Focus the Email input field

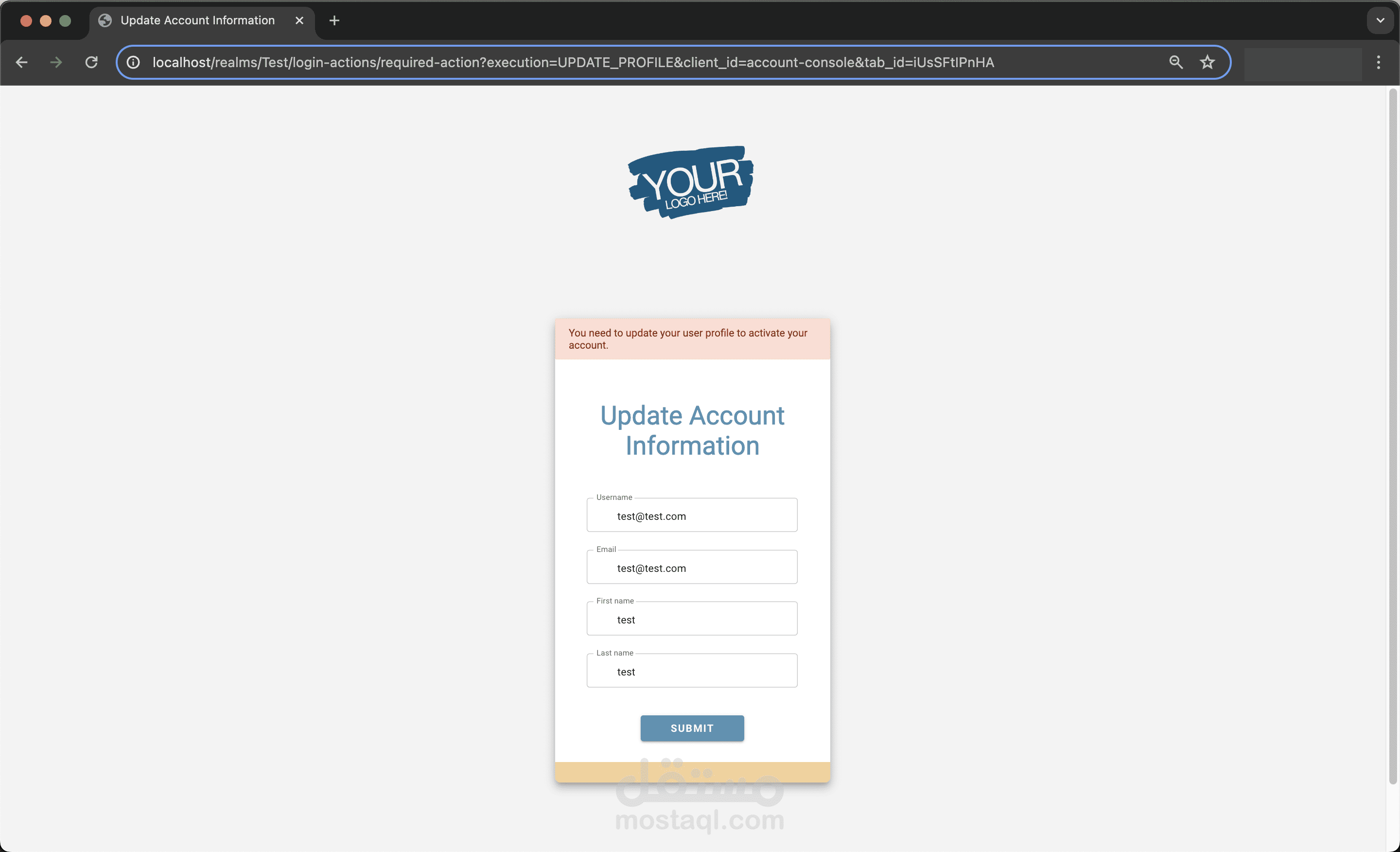pos(692,567)
